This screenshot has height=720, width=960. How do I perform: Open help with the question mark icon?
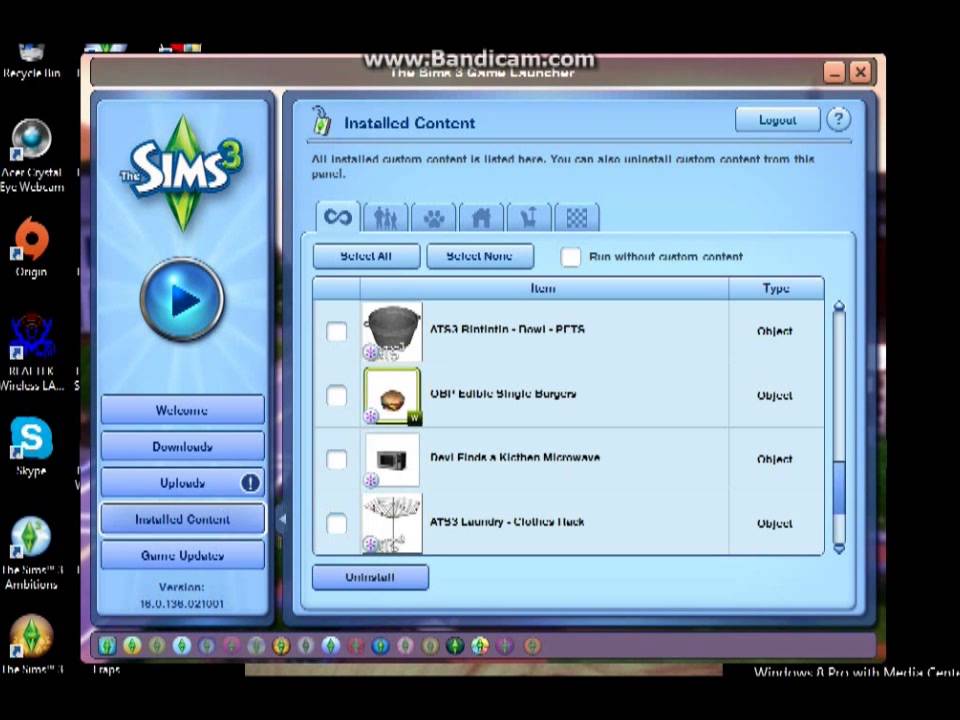point(838,119)
